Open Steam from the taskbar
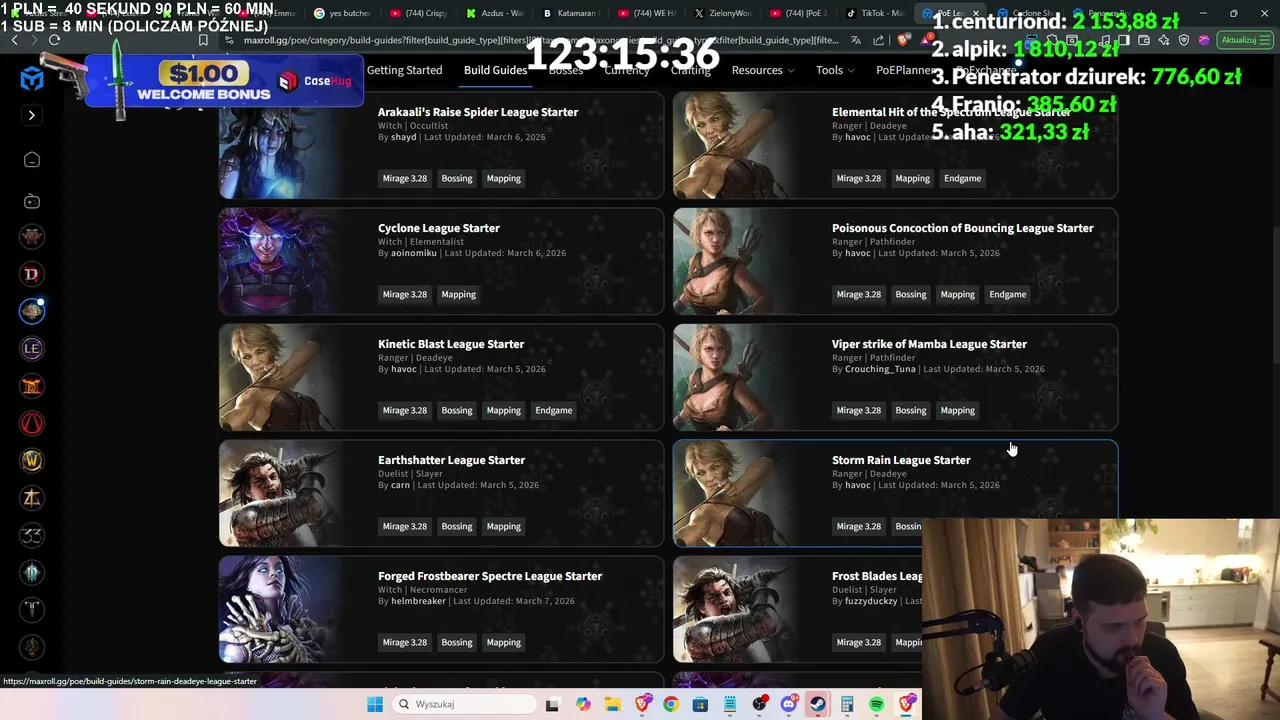Image resolution: width=1280 pixels, height=720 pixels. coord(818,704)
